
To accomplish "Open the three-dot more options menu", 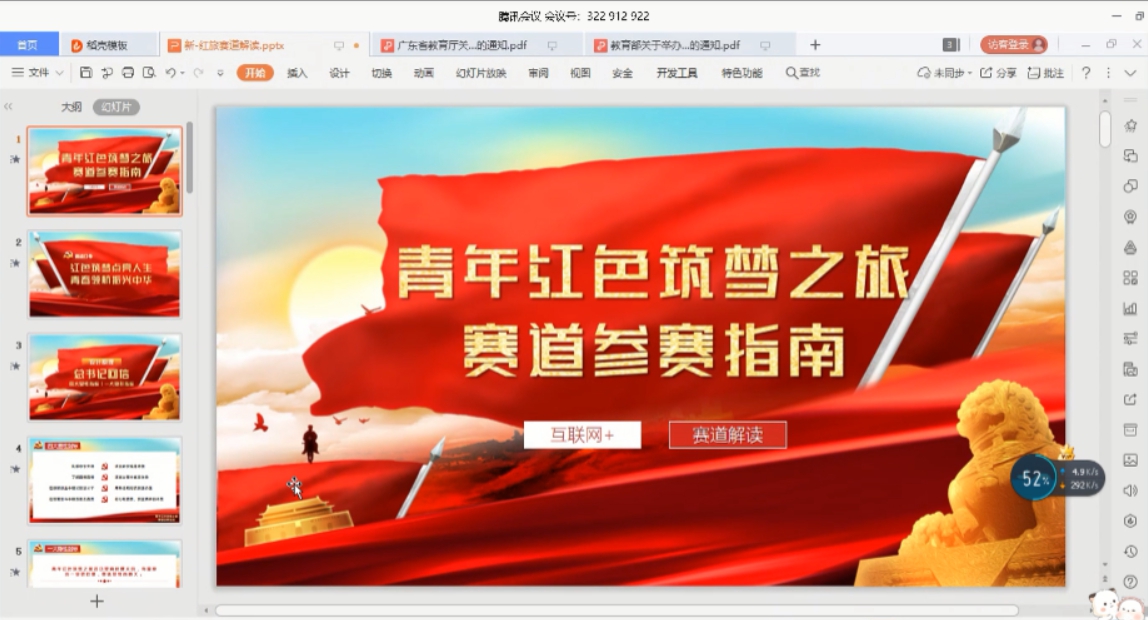I will pos(1108,72).
